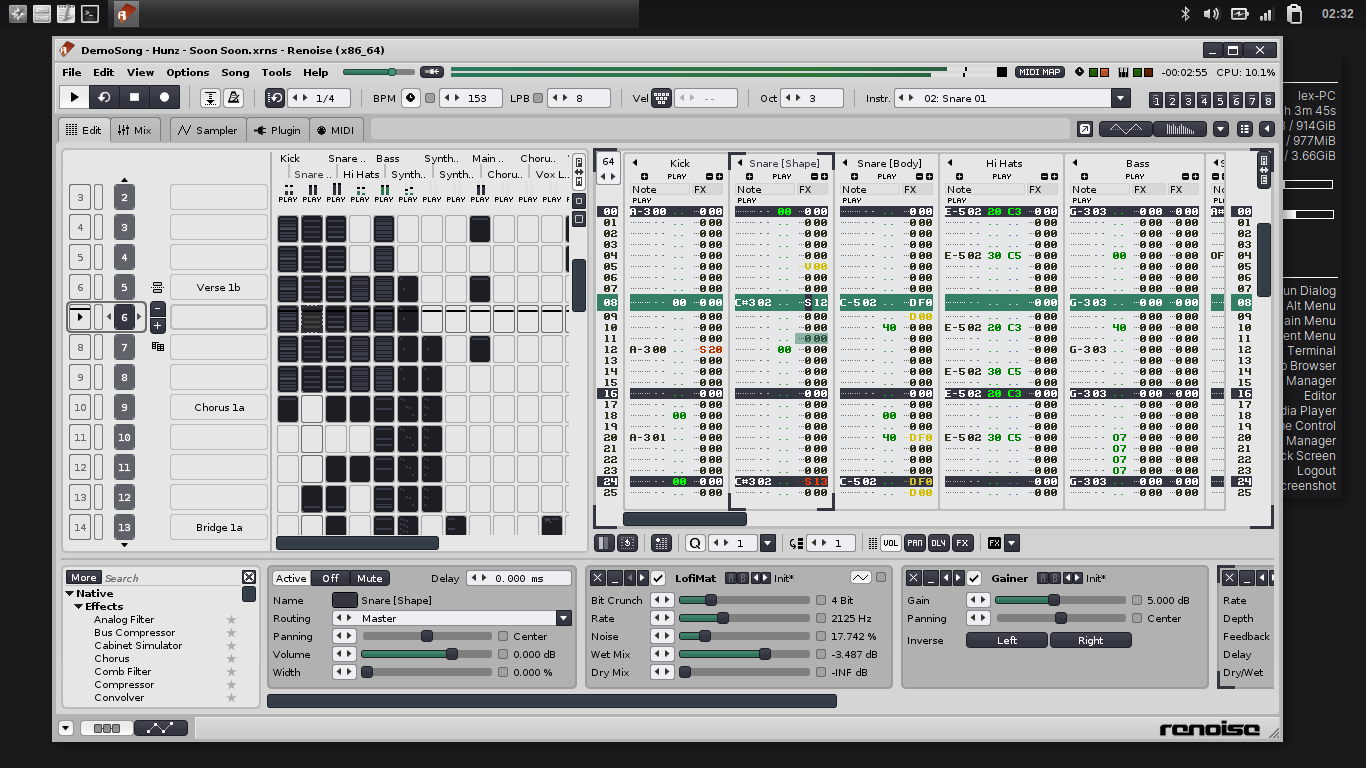
Task: Stop playback with the Stop button
Action: point(134,97)
